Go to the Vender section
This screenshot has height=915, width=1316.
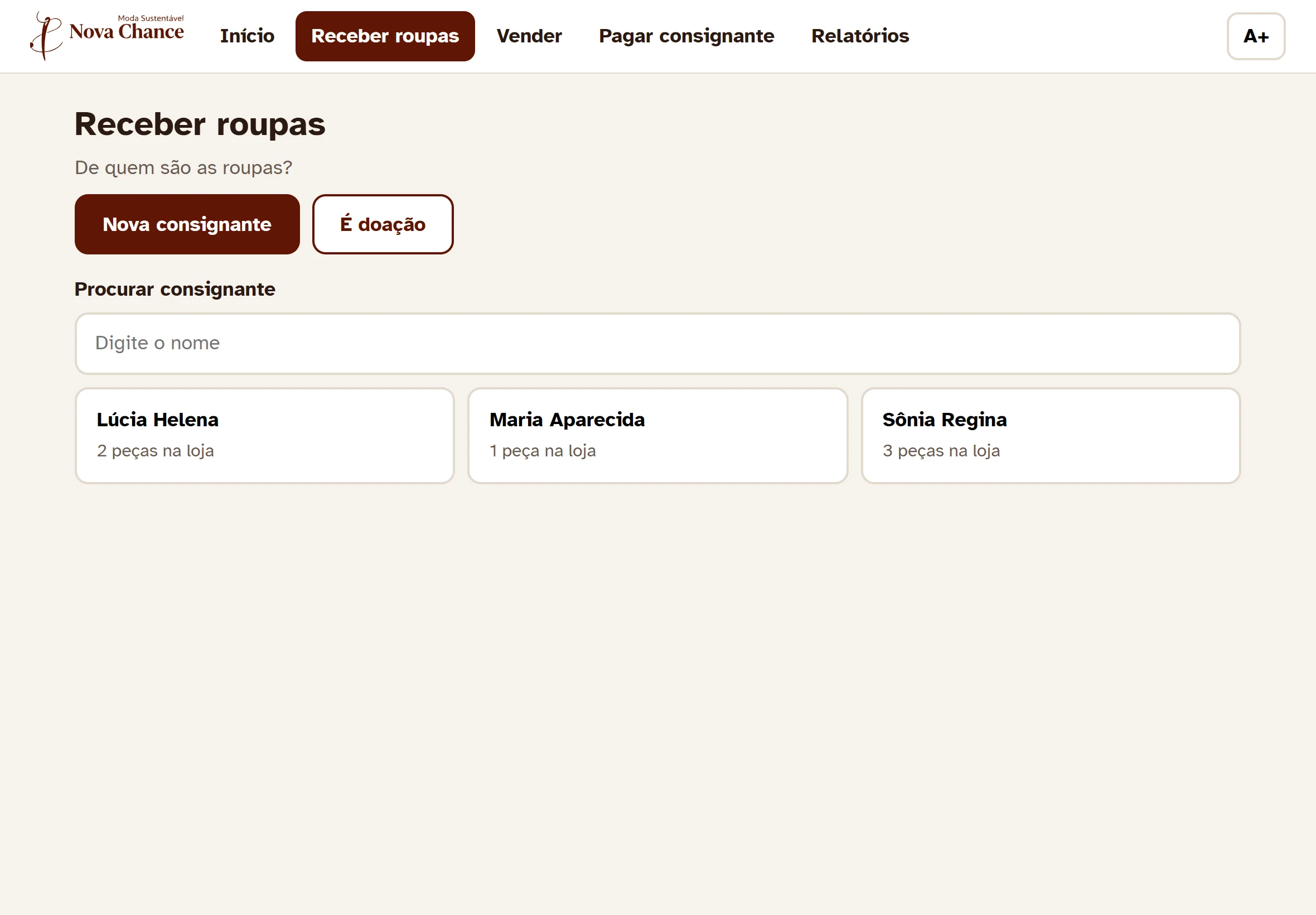click(529, 36)
